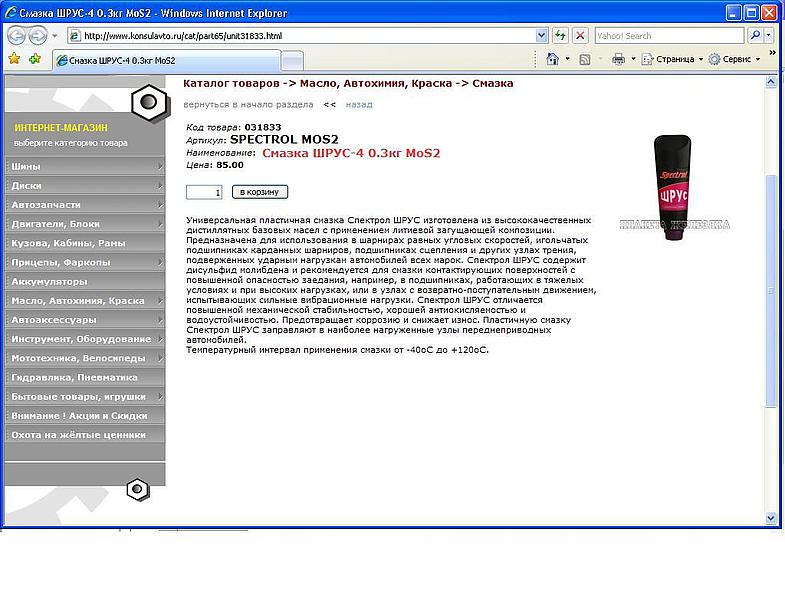Open the Масло, Автохимия, Краска category
This screenshot has height=589, width=785.
pyautogui.click(x=85, y=301)
